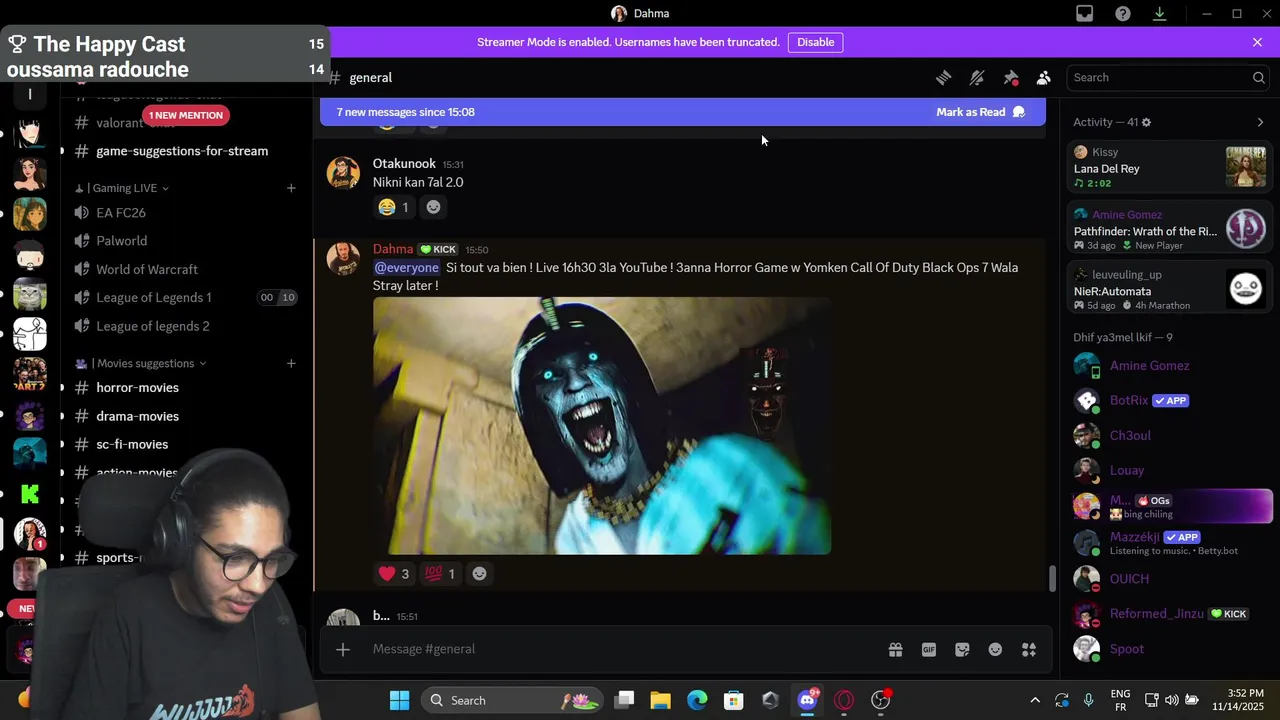Screen dimensions: 1280x720
Task: Open Windows taskbar Search box
Action: click(x=511, y=700)
